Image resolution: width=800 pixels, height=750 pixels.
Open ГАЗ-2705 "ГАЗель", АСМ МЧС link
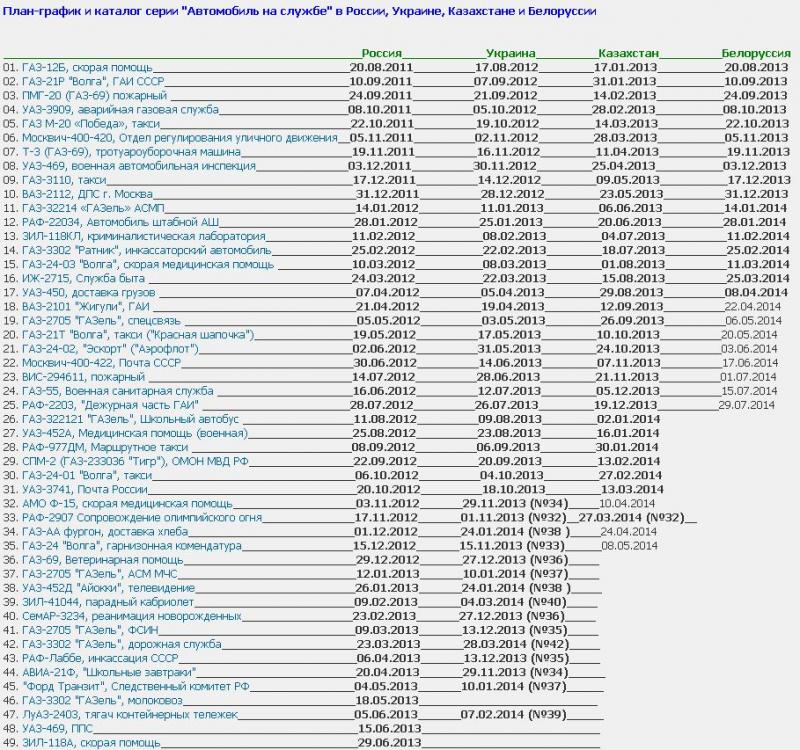[x=99, y=573]
